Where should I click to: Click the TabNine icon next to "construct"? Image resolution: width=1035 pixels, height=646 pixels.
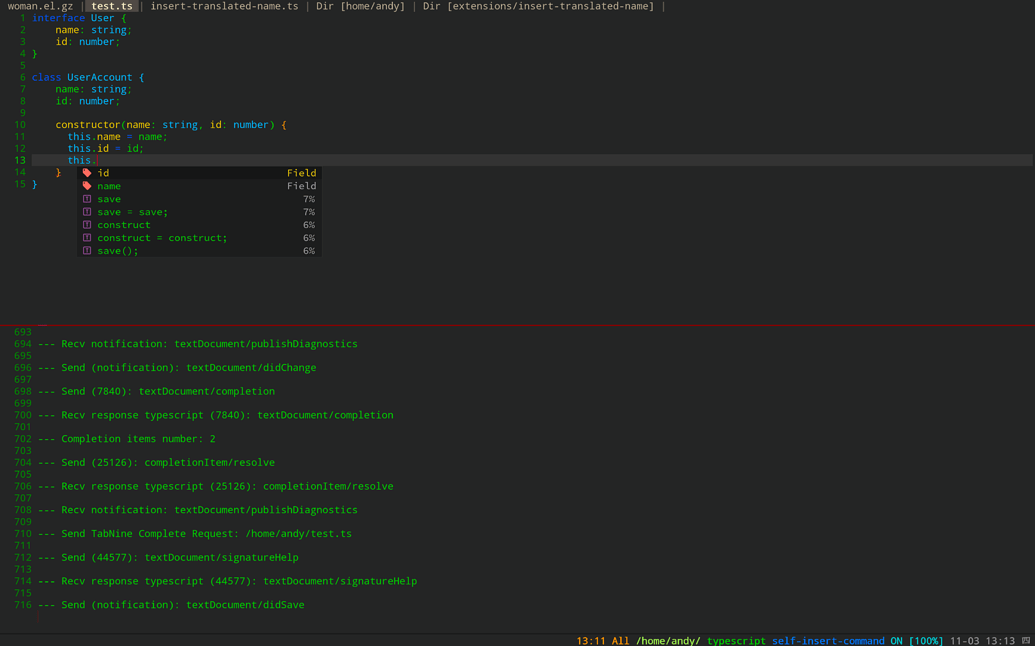(87, 224)
